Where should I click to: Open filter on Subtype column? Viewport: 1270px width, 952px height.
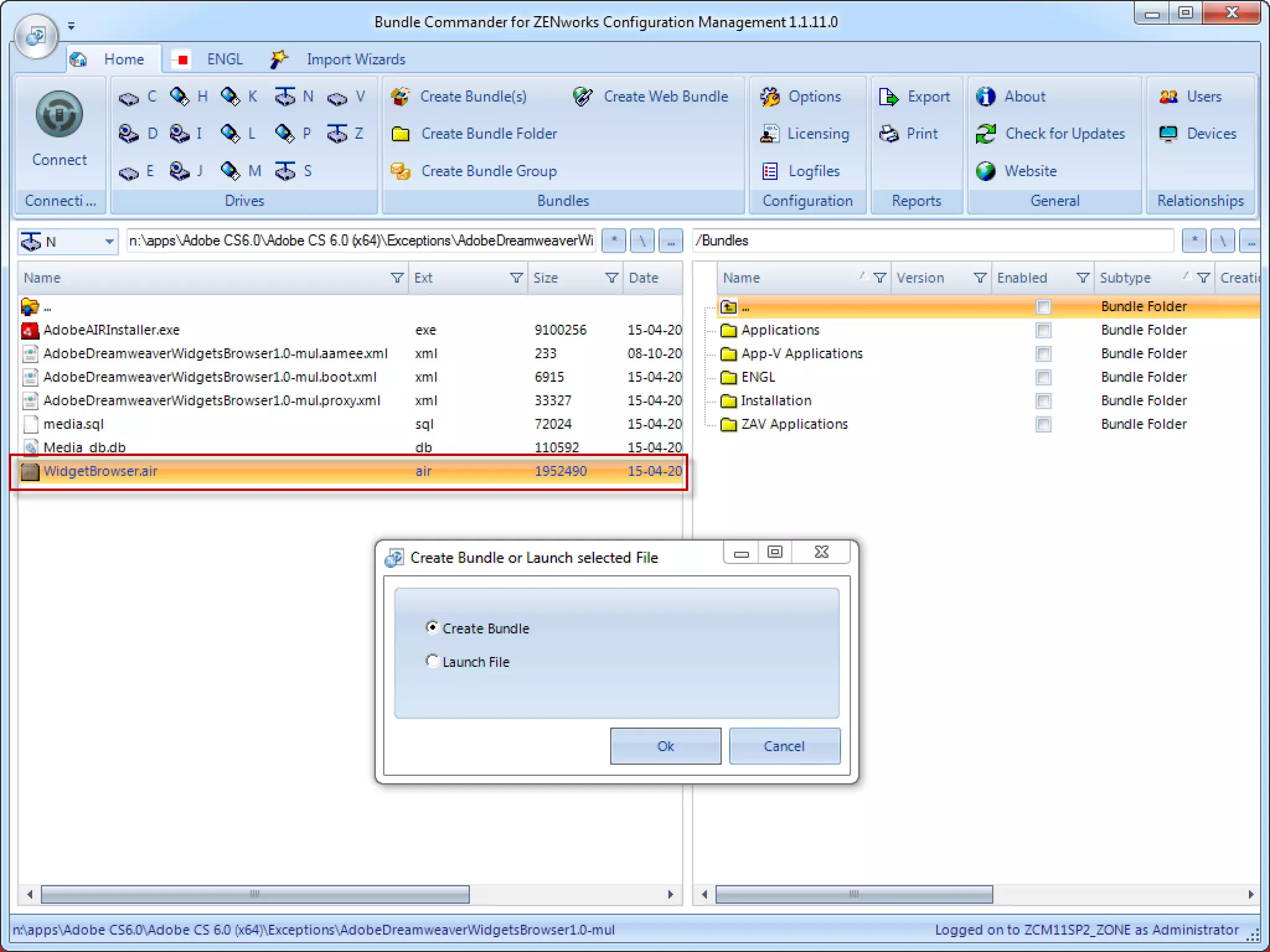pyautogui.click(x=1203, y=278)
